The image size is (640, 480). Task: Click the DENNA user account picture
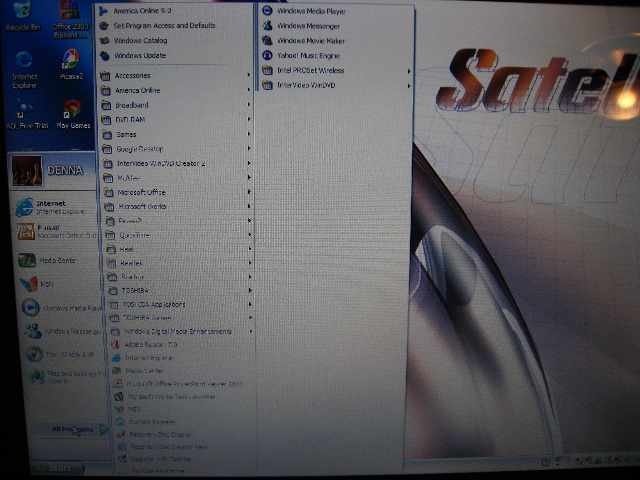[x=27, y=169]
